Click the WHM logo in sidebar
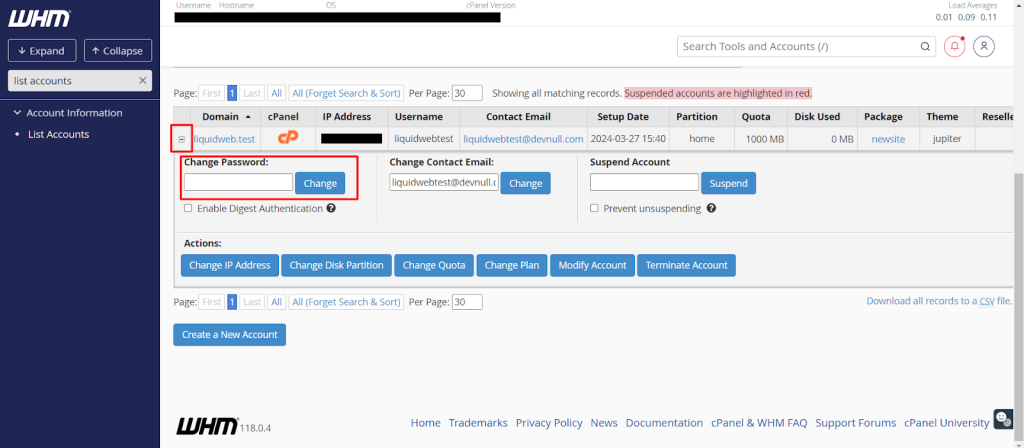The image size is (1024, 448). 39,18
